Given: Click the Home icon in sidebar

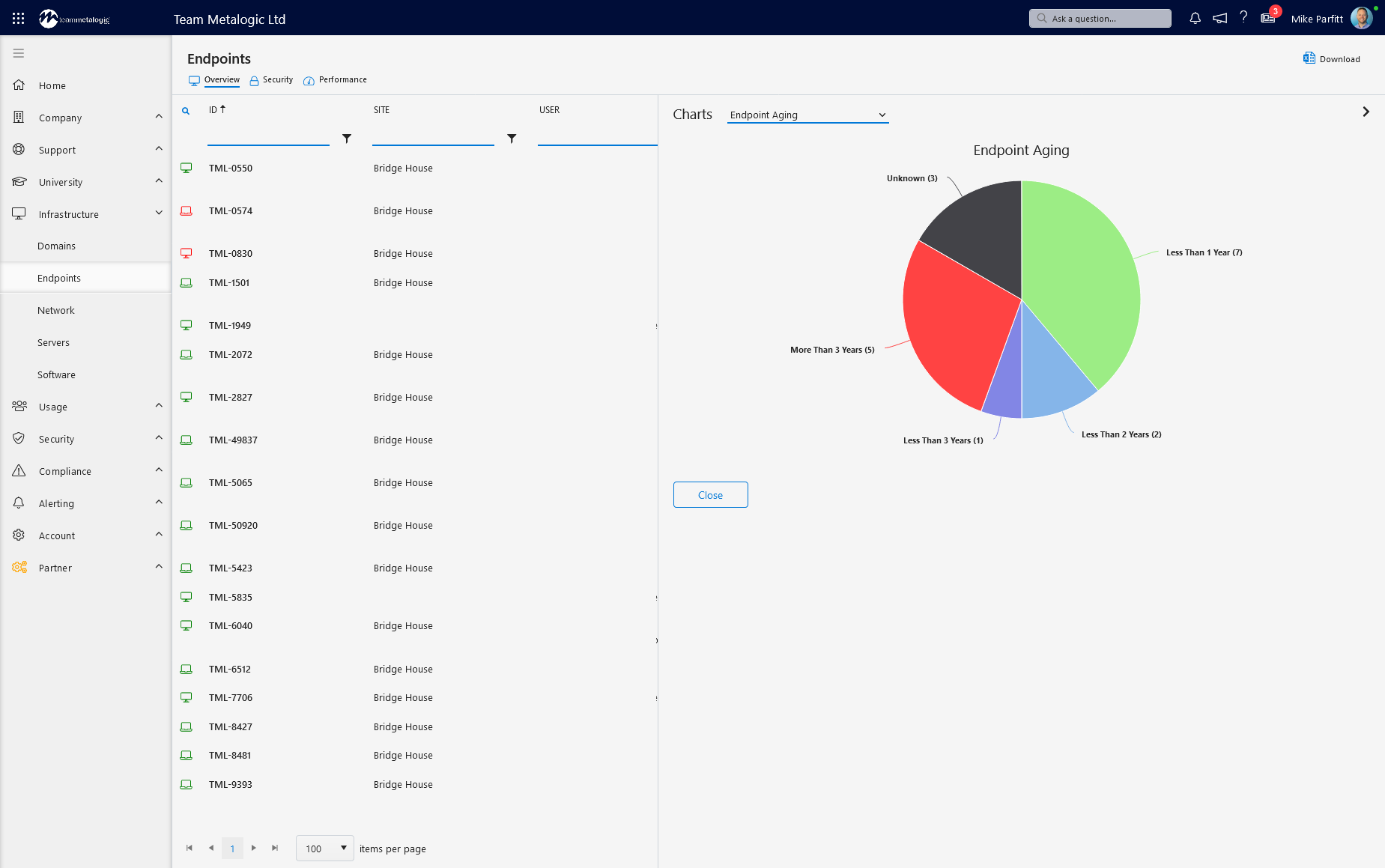Looking at the screenshot, I should [x=19, y=85].
